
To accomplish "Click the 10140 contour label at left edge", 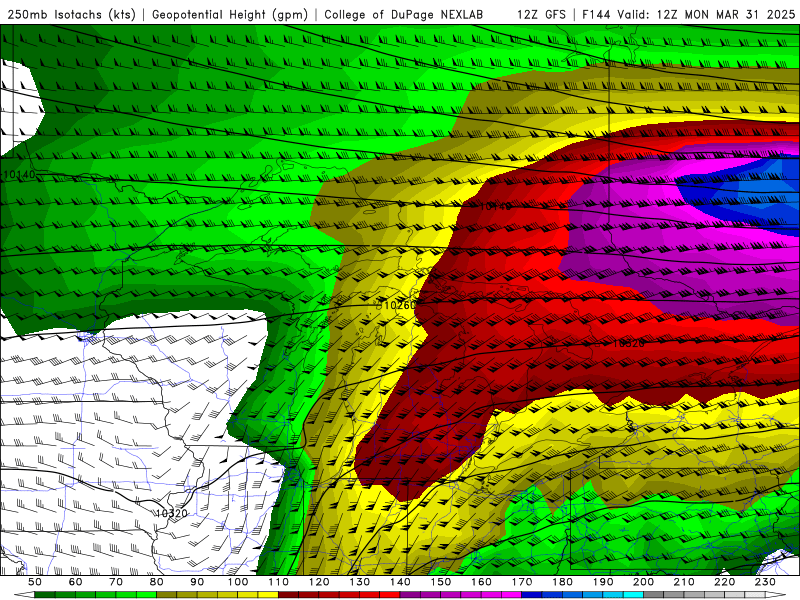I will pos(19,175).
